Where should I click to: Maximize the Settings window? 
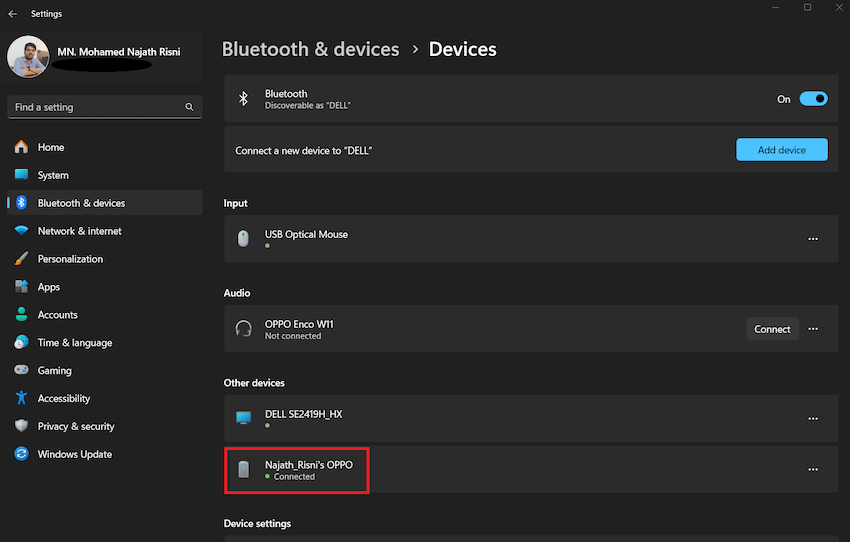click(x=807, y=7)
